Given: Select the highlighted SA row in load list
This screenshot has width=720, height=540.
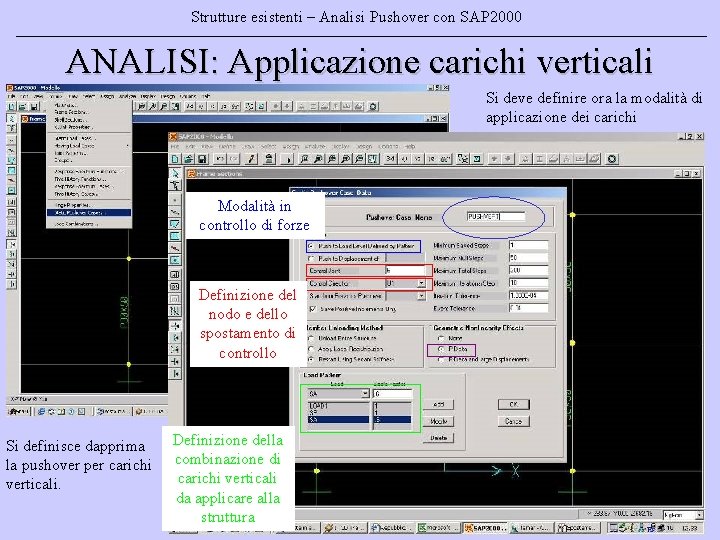Looking at the screenshot, I should 338,420.
